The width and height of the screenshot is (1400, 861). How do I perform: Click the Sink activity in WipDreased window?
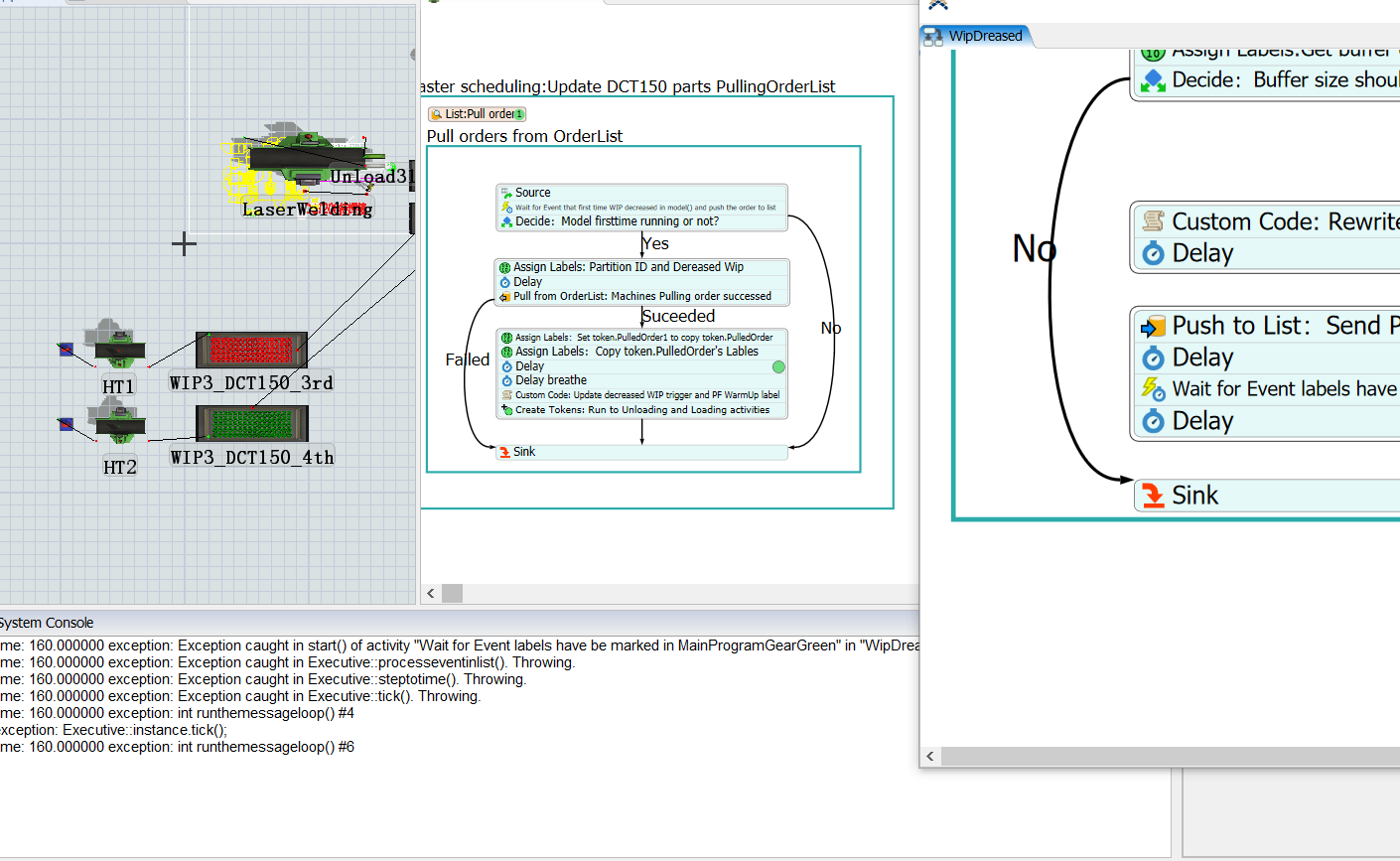coord(1194,496)
